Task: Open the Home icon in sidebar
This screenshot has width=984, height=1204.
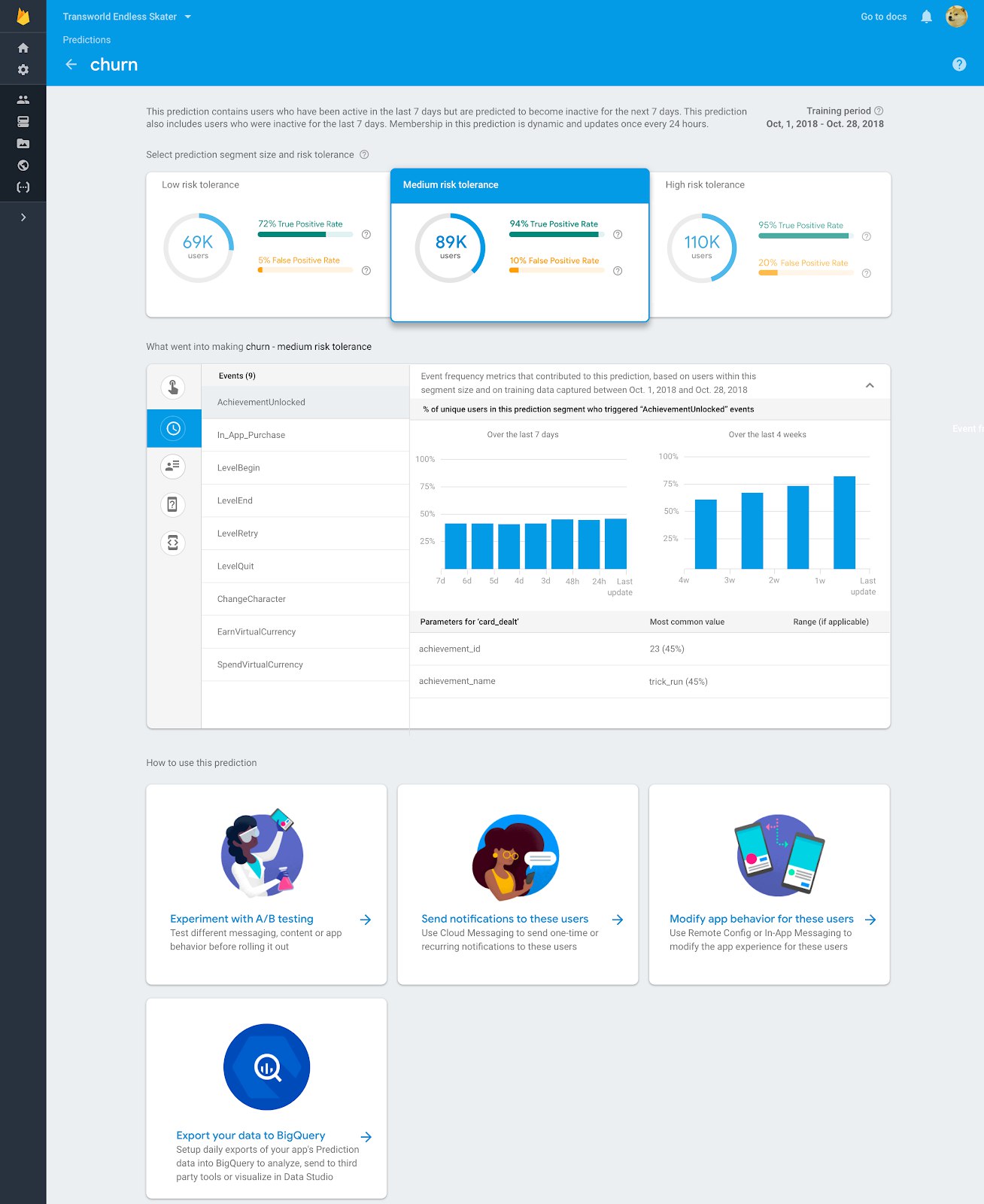Action: click(x=23, y=48)
